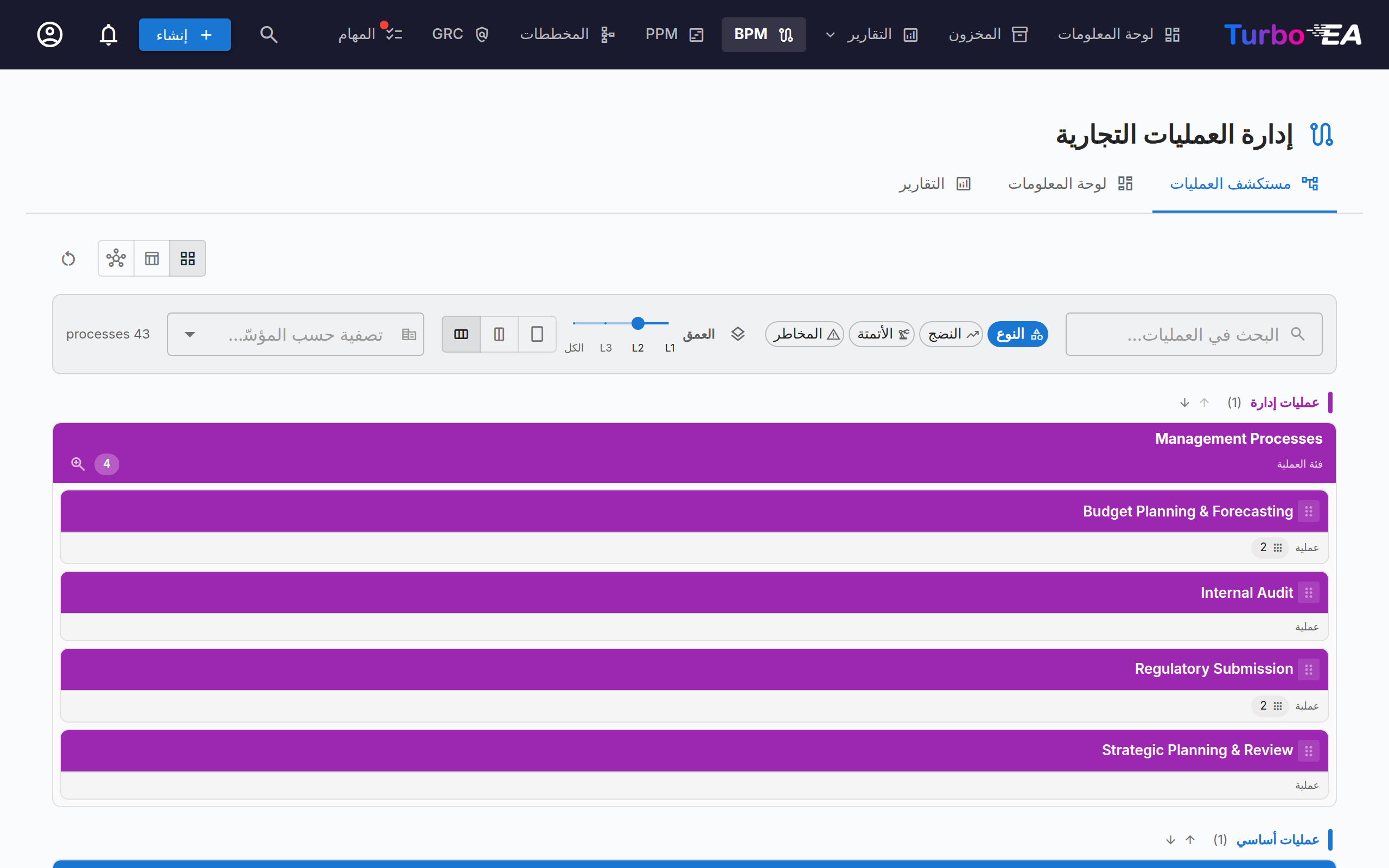Click the 43 processes count text
This screenshot has height=868, width=1389.
pos(108,334)
